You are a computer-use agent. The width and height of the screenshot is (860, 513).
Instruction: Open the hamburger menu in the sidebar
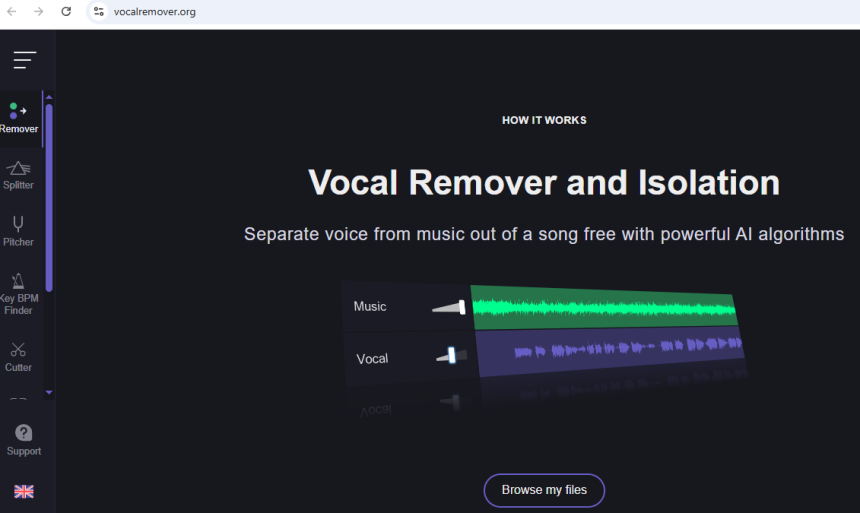tap(24, 60)
